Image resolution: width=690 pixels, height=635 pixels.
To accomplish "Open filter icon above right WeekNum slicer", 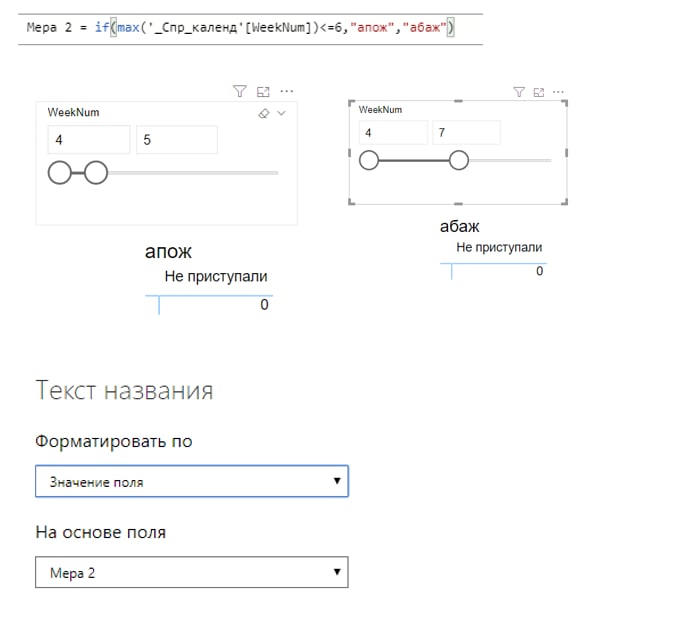I will click(519, 92).
